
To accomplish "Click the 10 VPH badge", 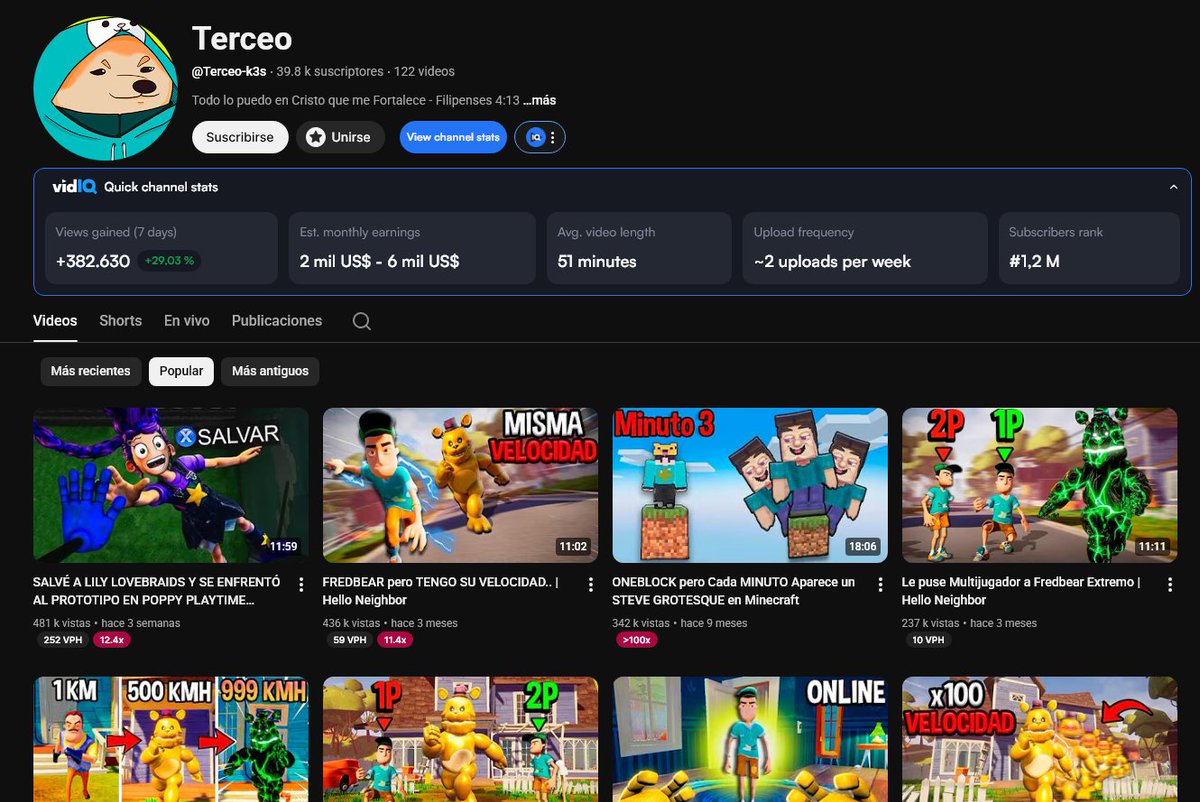I will (x=928, y=640).
